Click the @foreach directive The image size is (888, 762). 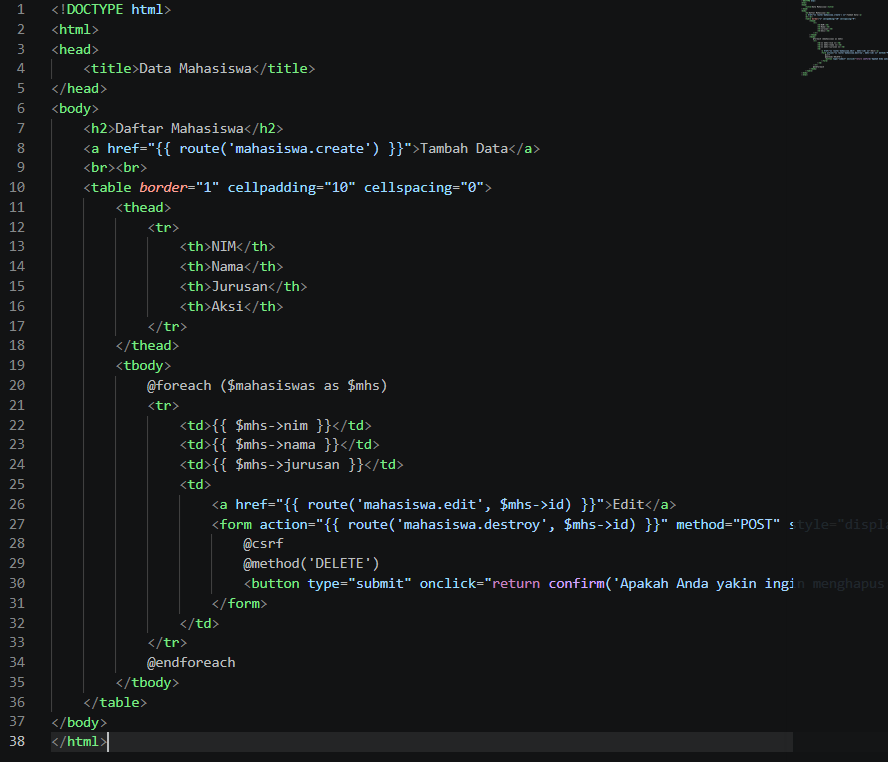coord(179,386)
